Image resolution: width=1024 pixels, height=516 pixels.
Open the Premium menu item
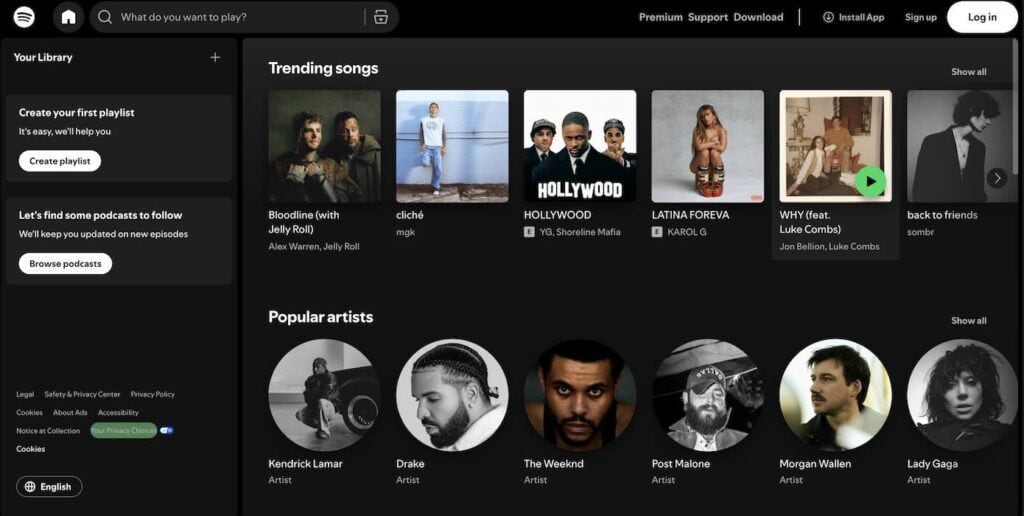pos(660,17)
